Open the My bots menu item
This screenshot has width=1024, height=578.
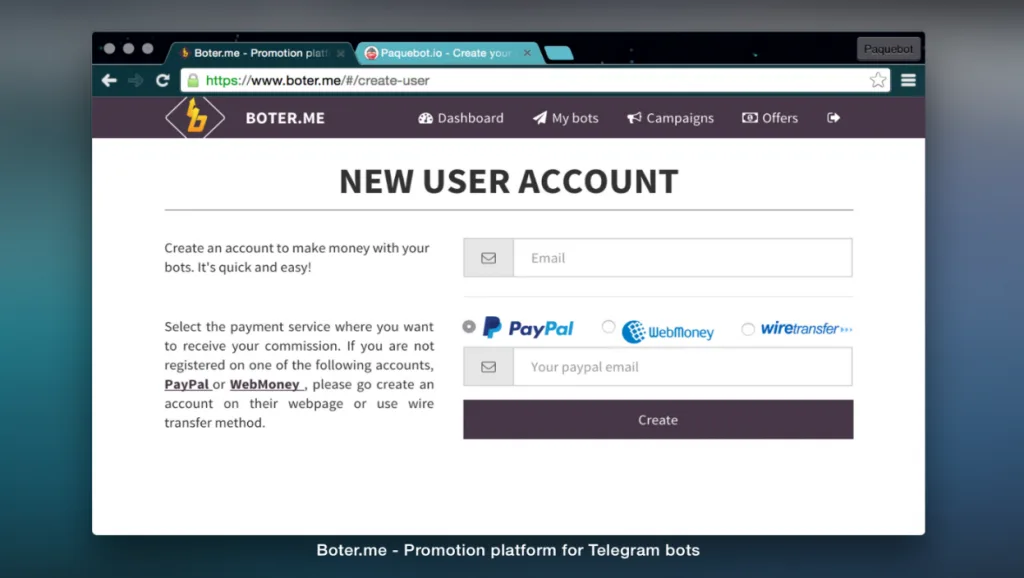[x=566, y=118]
